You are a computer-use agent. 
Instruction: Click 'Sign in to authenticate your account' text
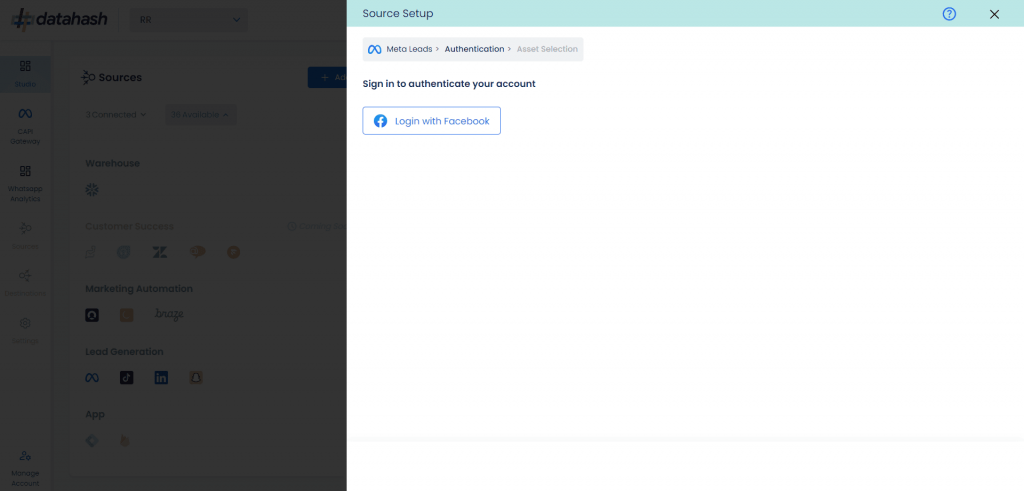point(449,84)
